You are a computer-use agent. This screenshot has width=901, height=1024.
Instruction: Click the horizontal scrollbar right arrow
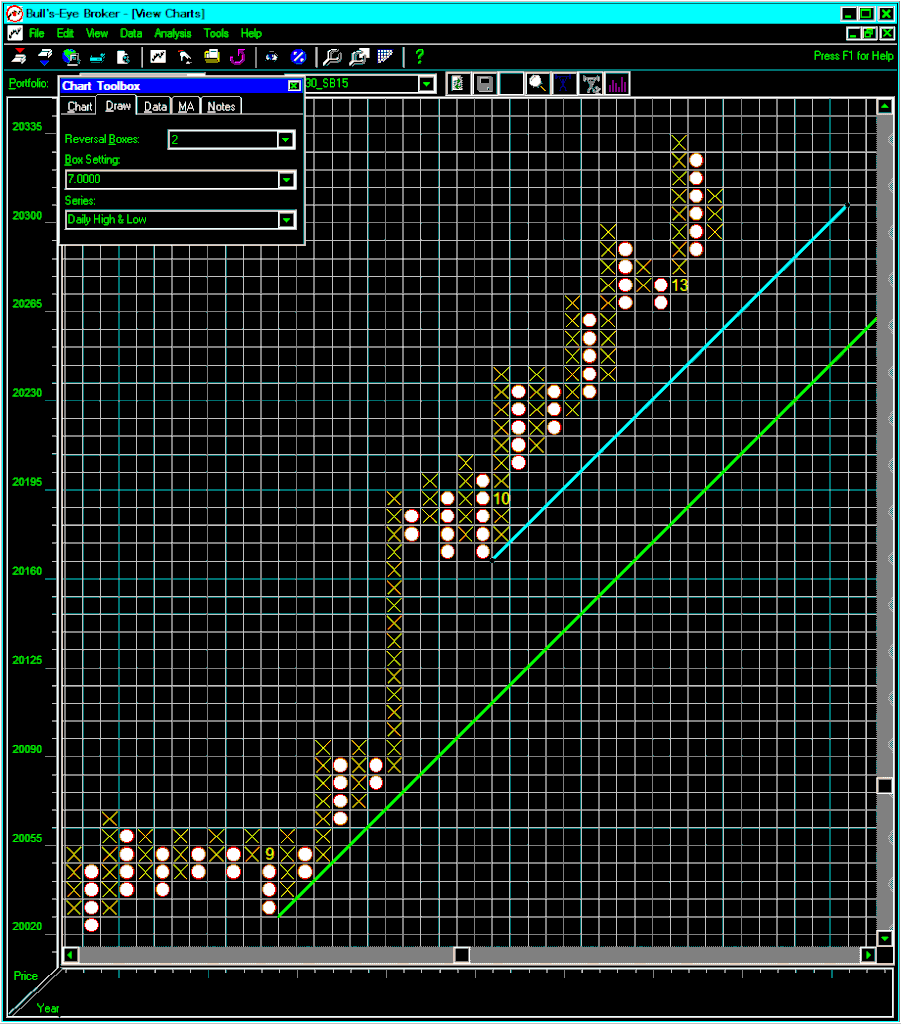tap(868, 955)
